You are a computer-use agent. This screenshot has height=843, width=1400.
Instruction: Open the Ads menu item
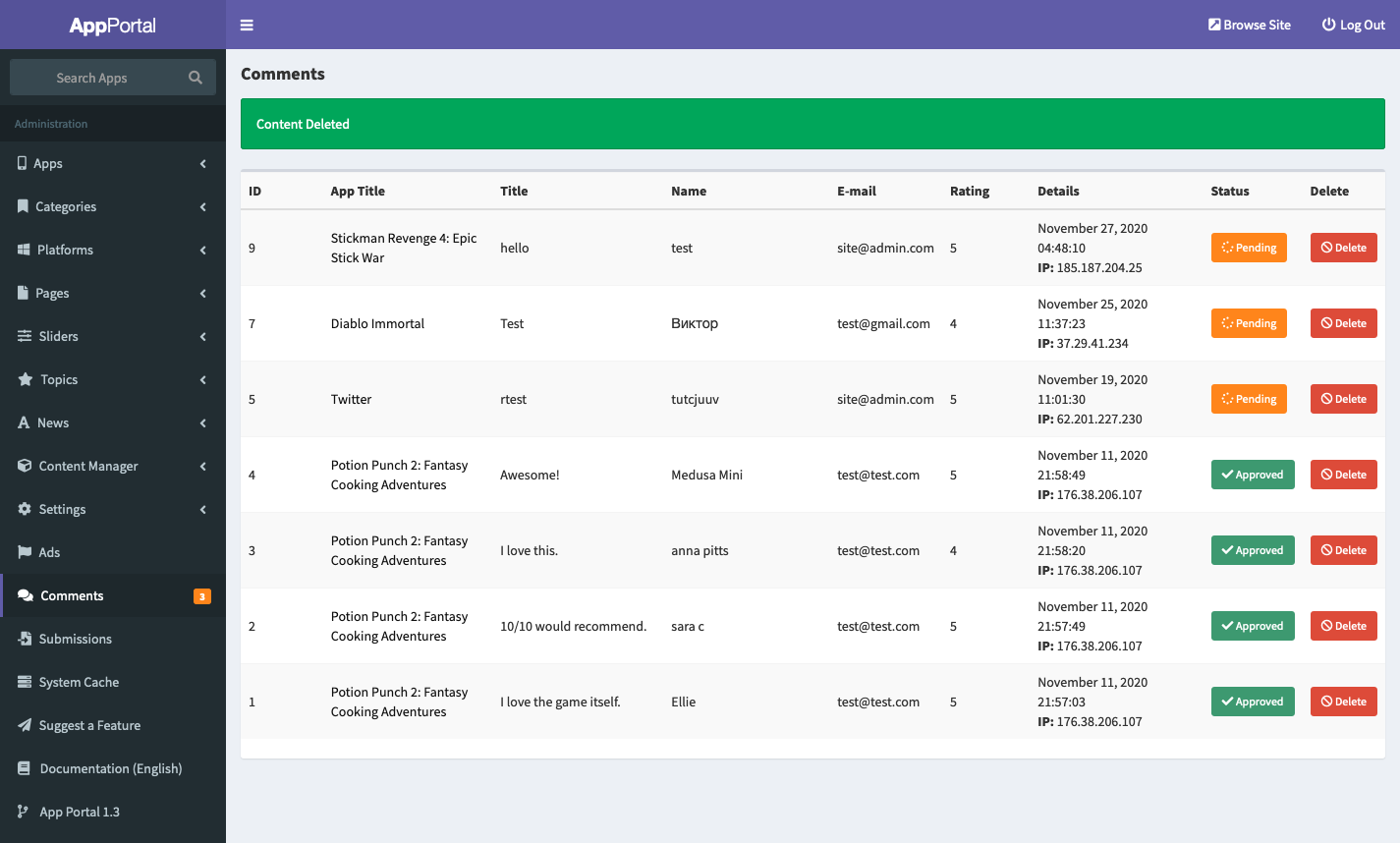point(49,552)
